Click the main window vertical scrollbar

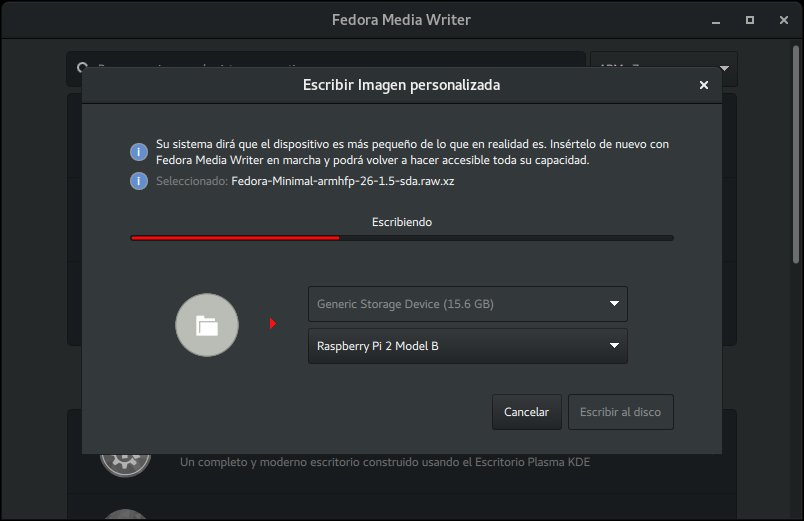796,155
